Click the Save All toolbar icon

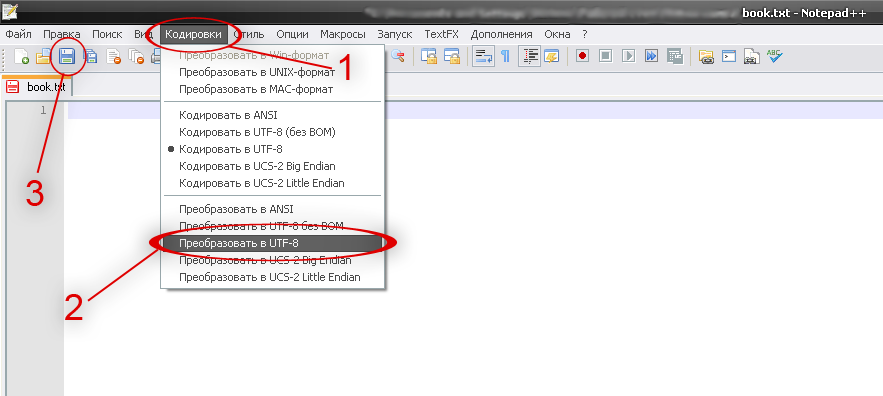[x=90, y=56]
